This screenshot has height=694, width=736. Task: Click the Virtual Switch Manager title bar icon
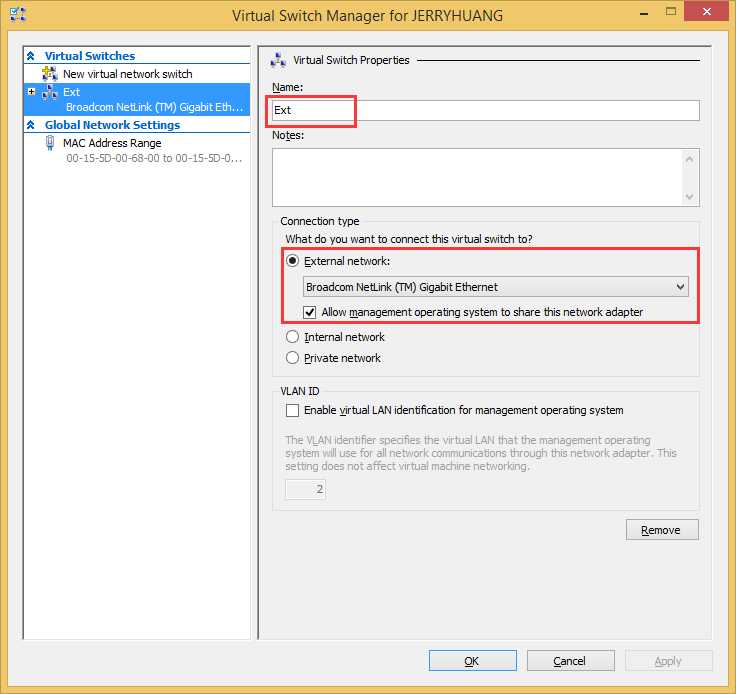tap(17, 15)
